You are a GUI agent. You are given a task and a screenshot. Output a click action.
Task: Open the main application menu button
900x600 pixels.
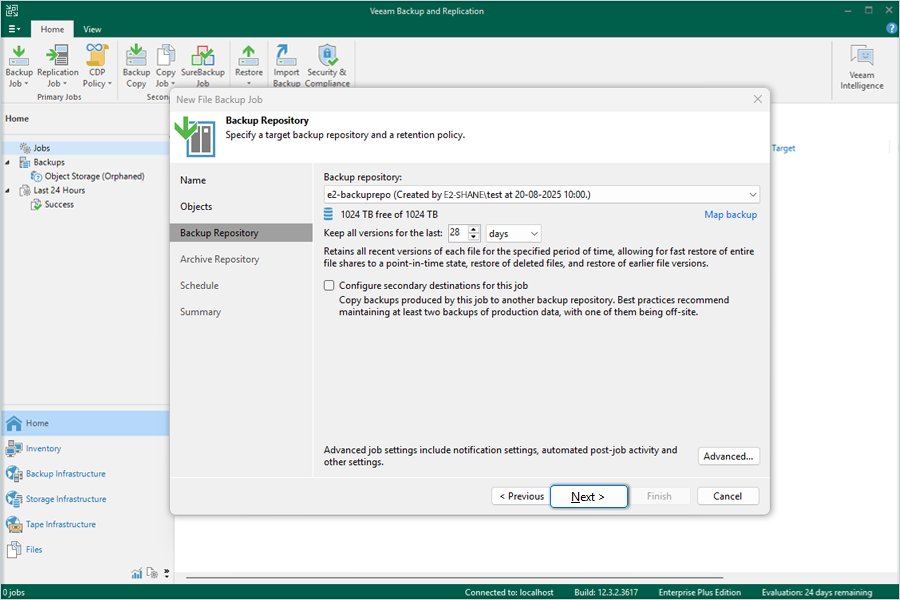click(x=14, y=29)
